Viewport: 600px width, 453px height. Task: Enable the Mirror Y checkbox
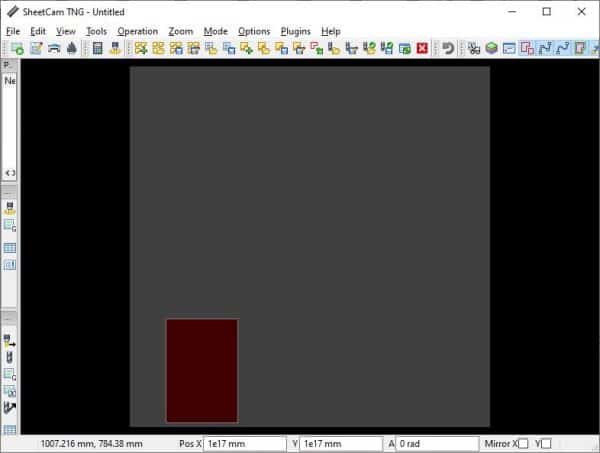click(x=545, y=443)
